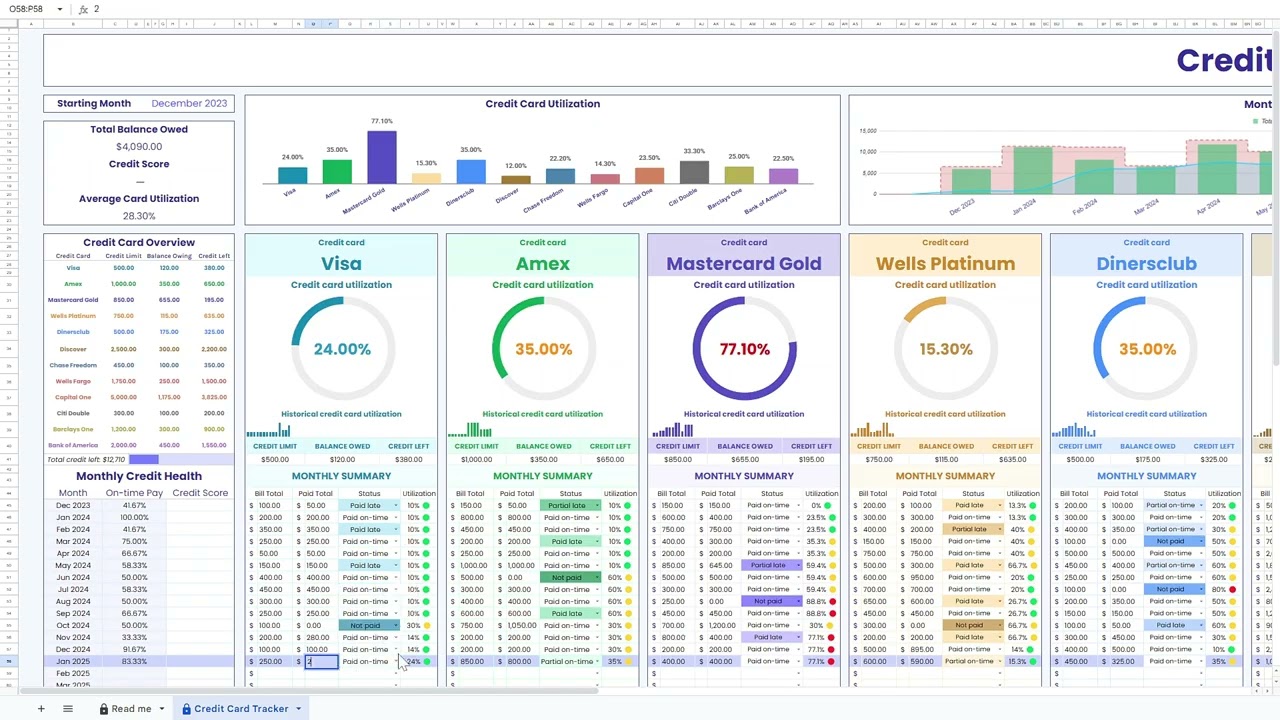
Task: Click red utilization dot in Mastercard Aug 2024 row
Action: (x=830, y=602)
